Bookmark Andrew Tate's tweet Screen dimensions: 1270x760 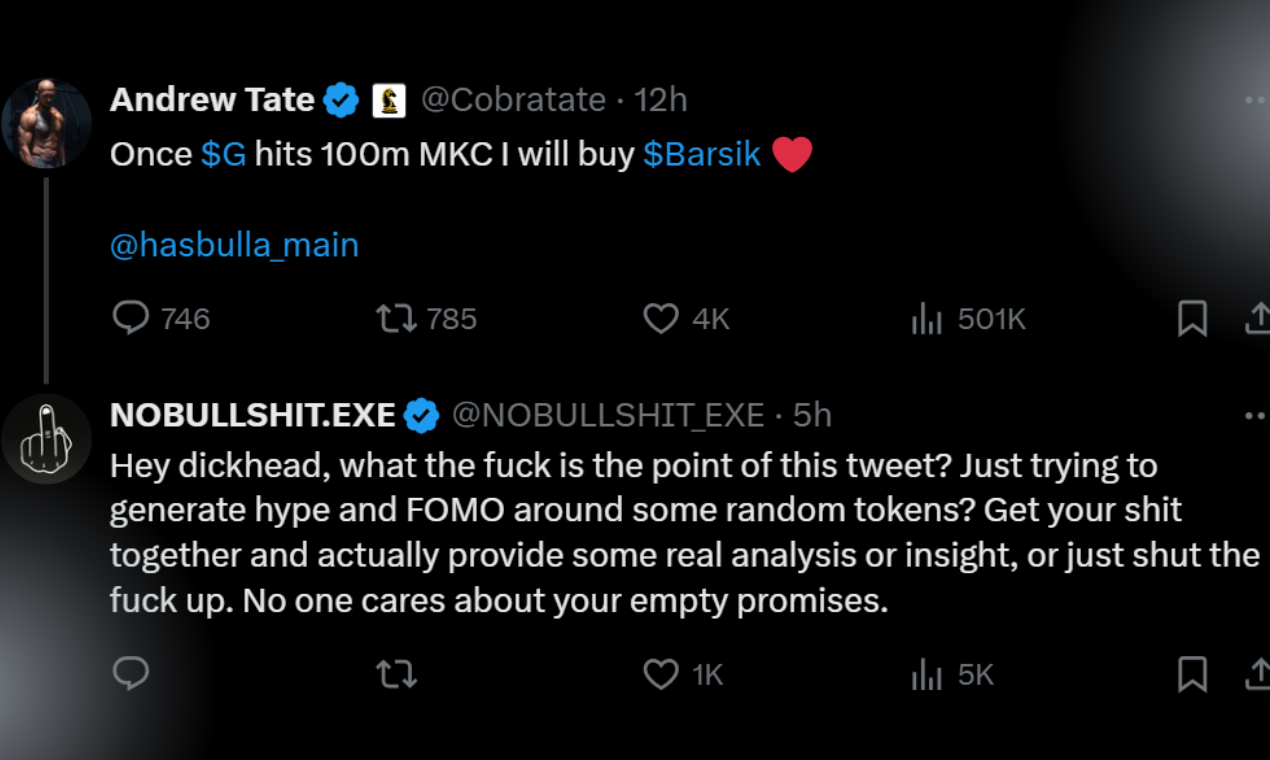click(x=1192, y=318)
